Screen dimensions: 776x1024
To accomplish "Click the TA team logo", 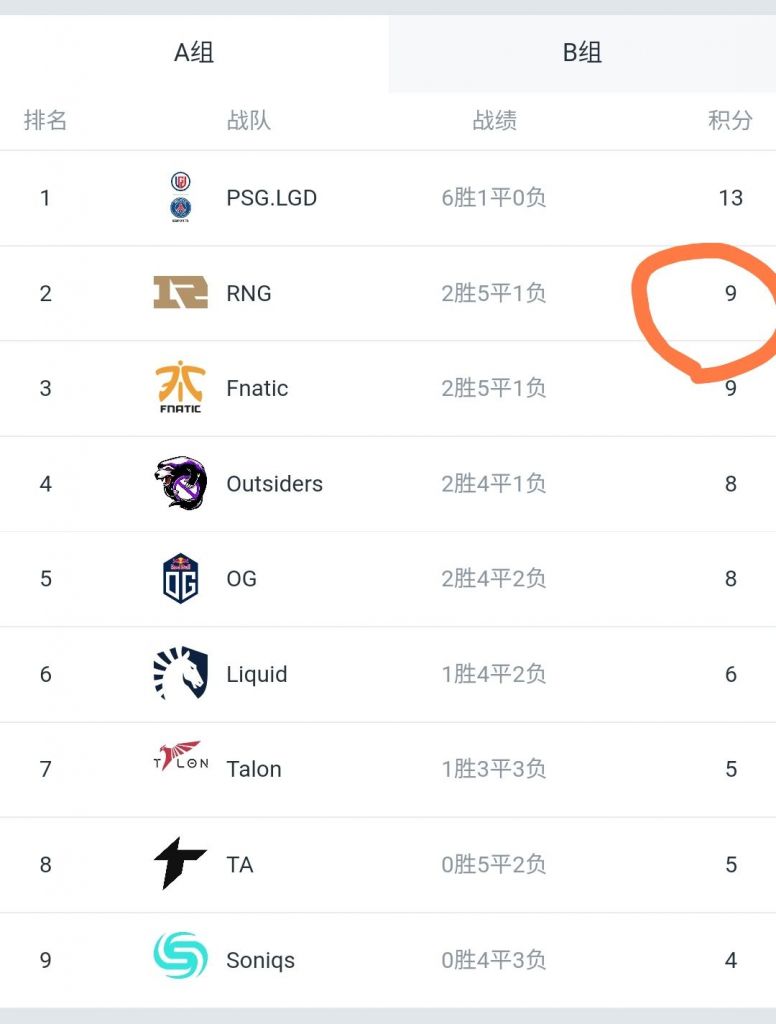I will 180,864.
